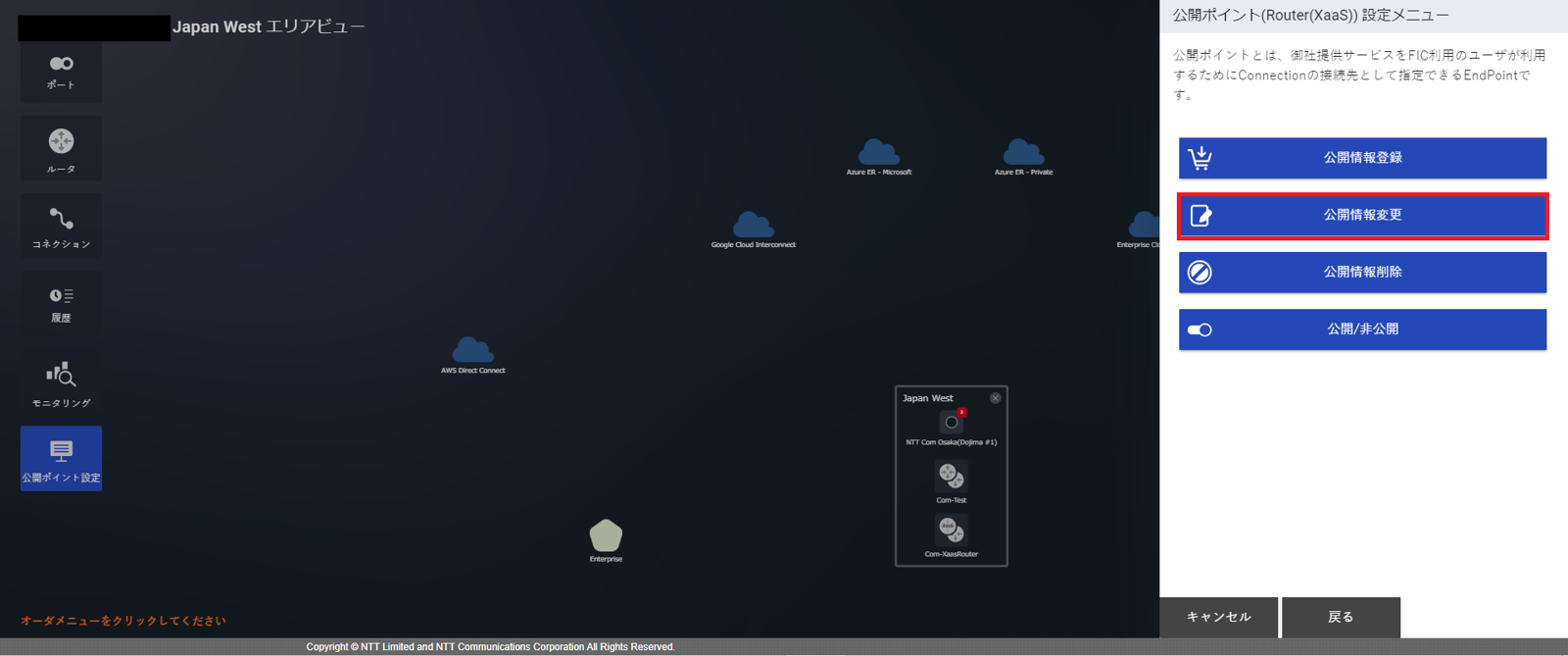Click the orange オーダメニューをクリックしてください message
Viewport: 1568px width, 656px height.
coord(123,621)
